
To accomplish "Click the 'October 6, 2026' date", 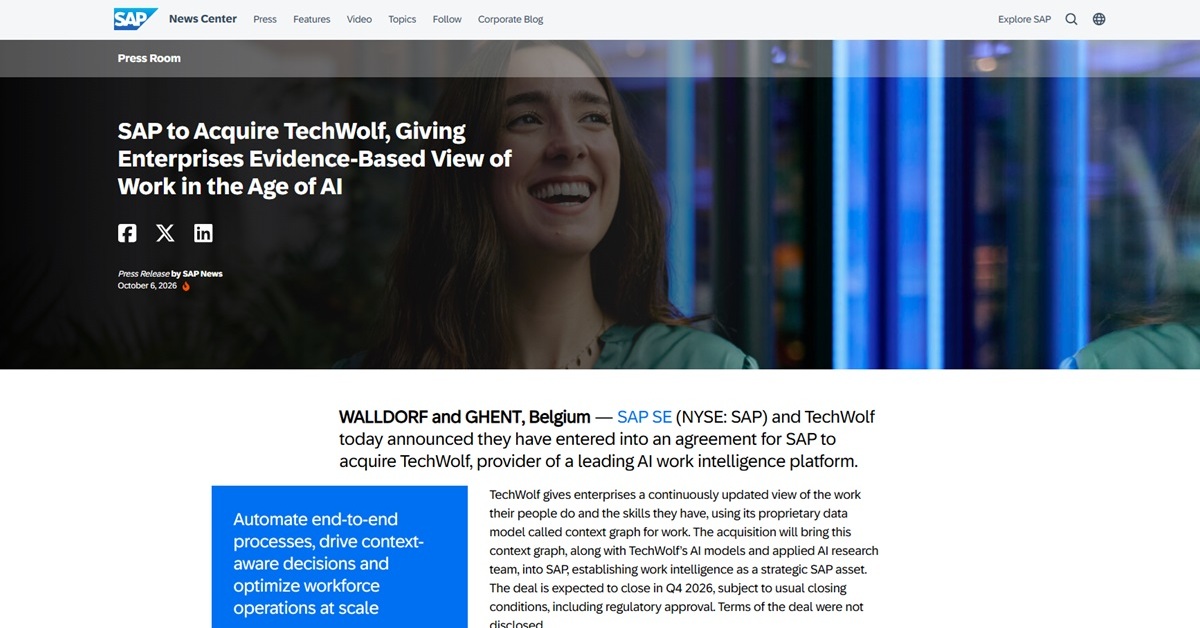I will (147, 286).
